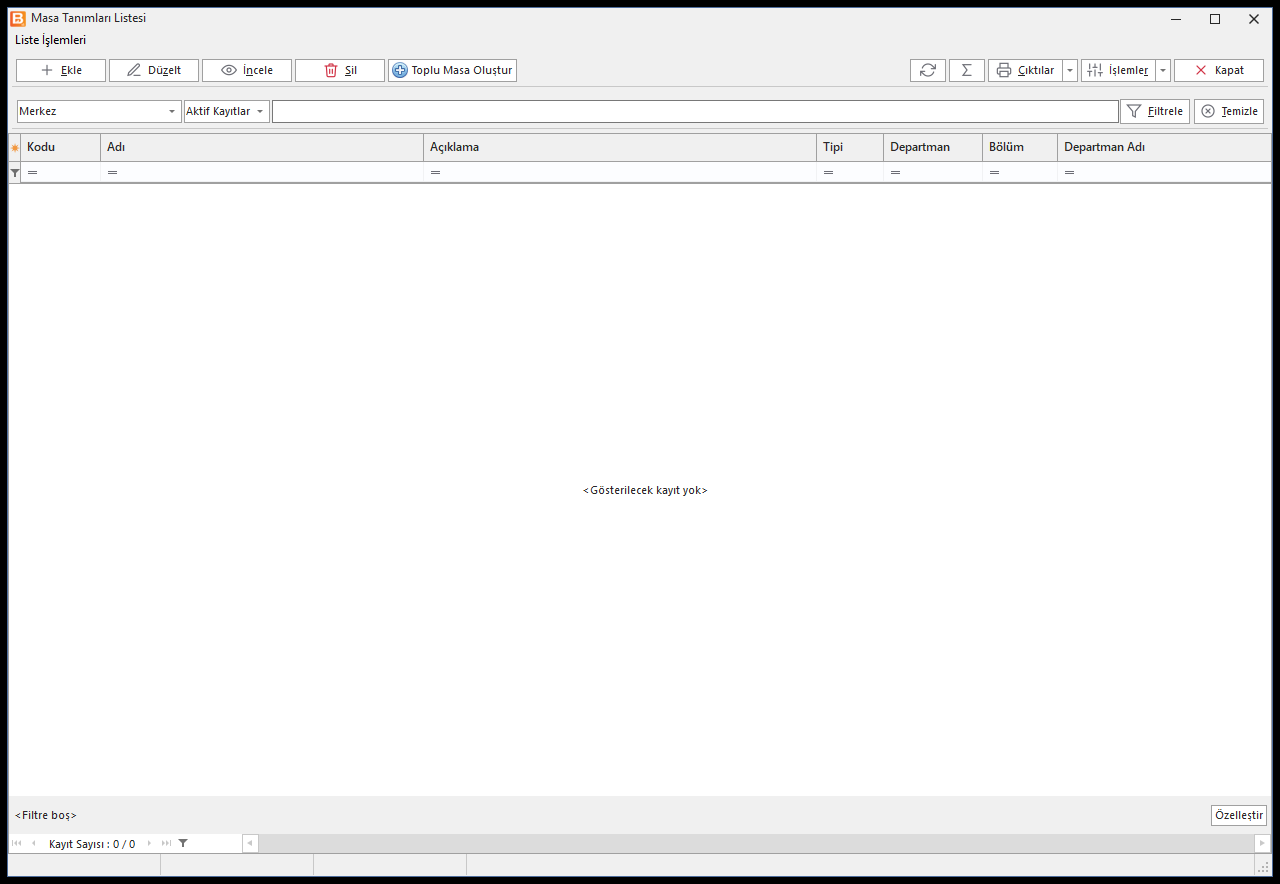Click the Sil trash button
The width and height of the screenshot is (1280, 884).
click(x=340, y=70)
